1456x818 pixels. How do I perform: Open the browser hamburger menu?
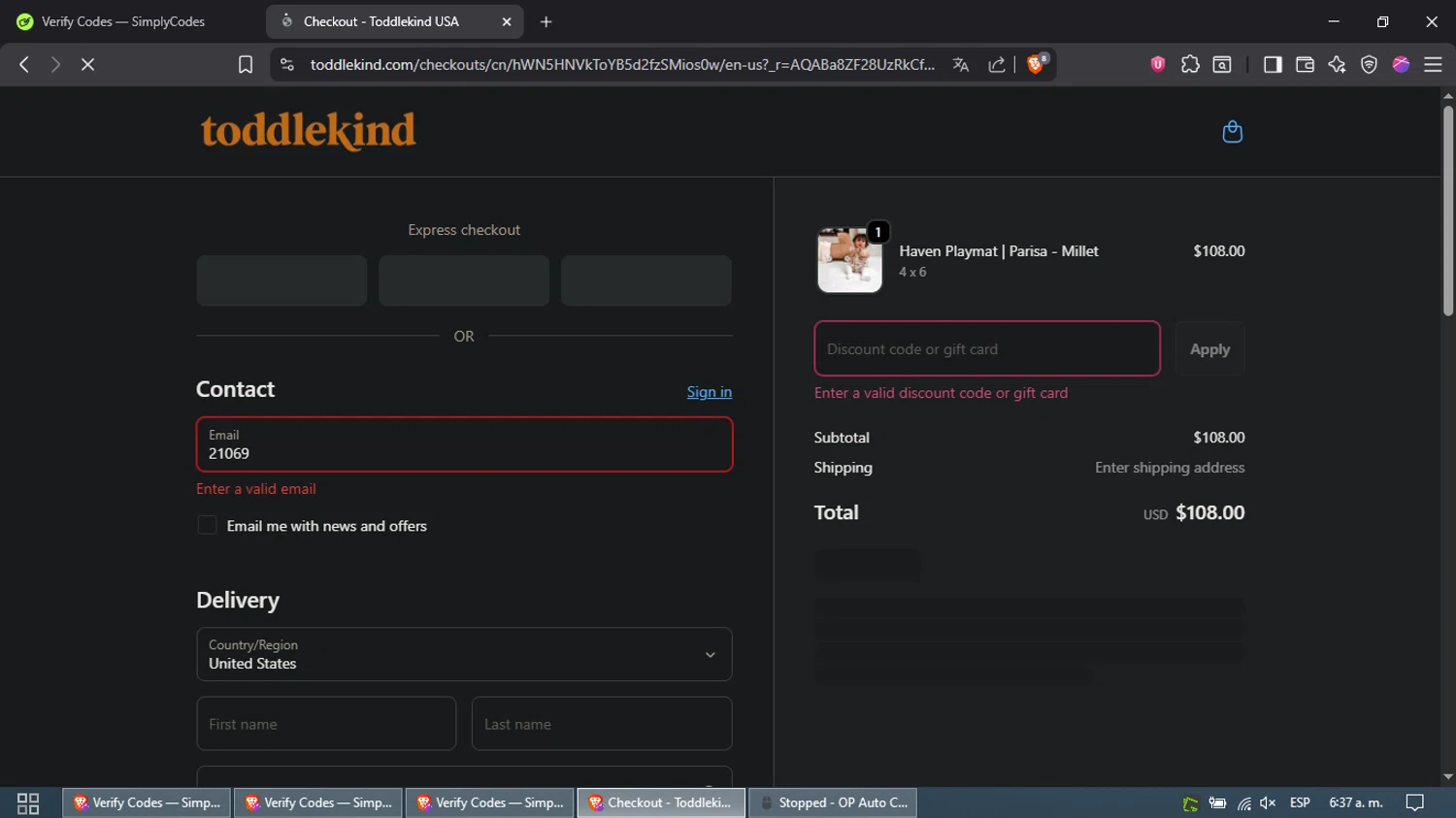(1433, 64)
